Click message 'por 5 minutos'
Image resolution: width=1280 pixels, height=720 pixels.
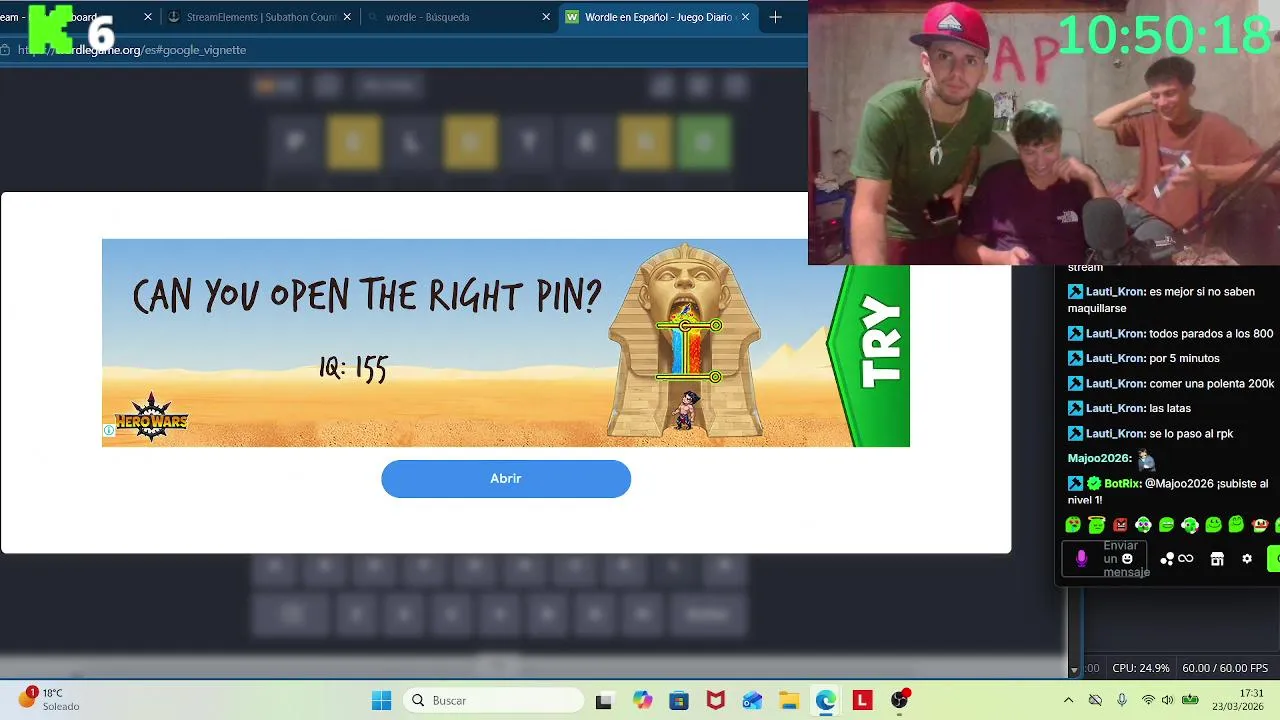(x=1184, y=358)
